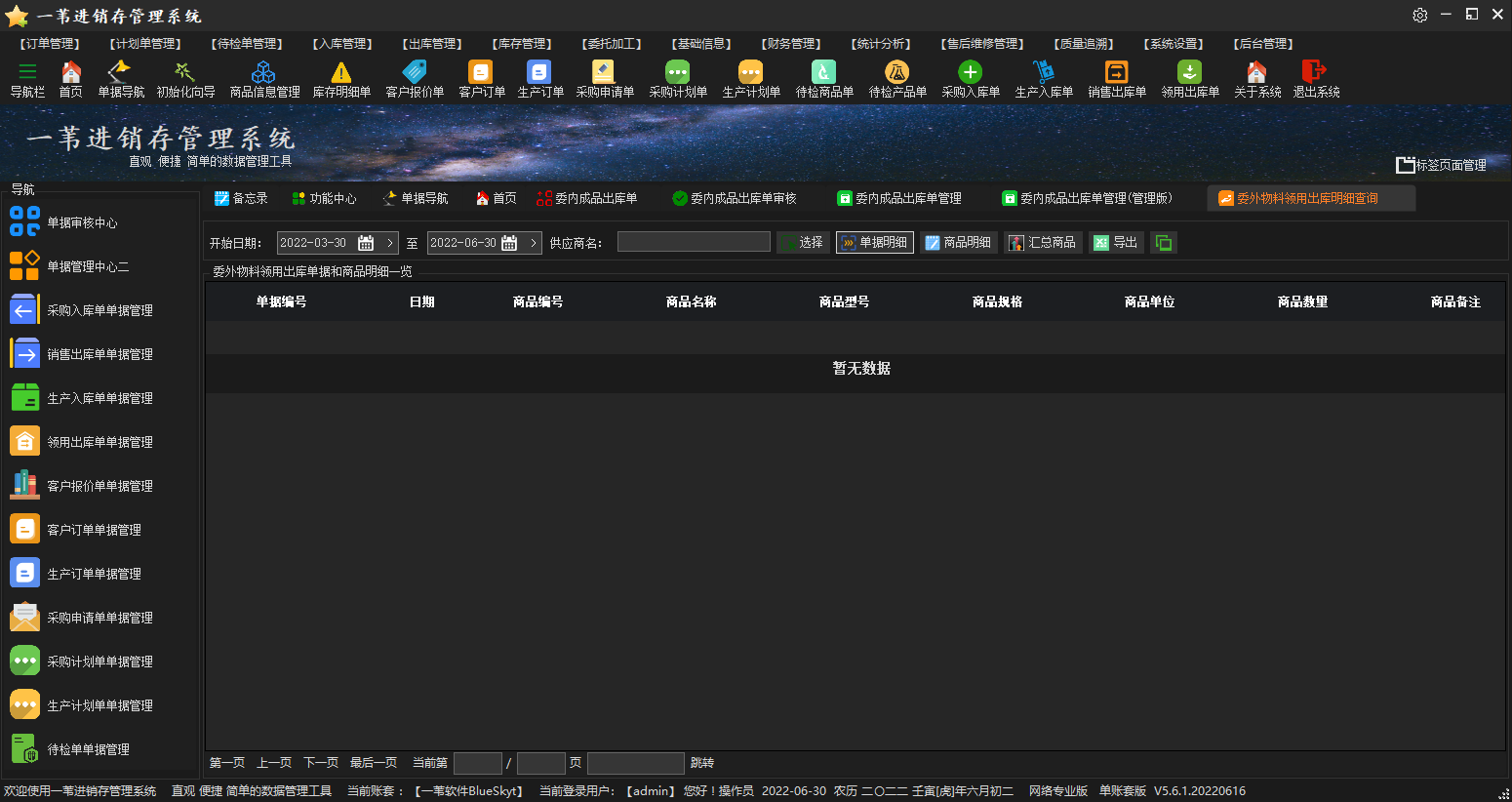1512x802 pixels.
Task: Open 商品信息管理 toolbar icon
Action: coord(264,78)
